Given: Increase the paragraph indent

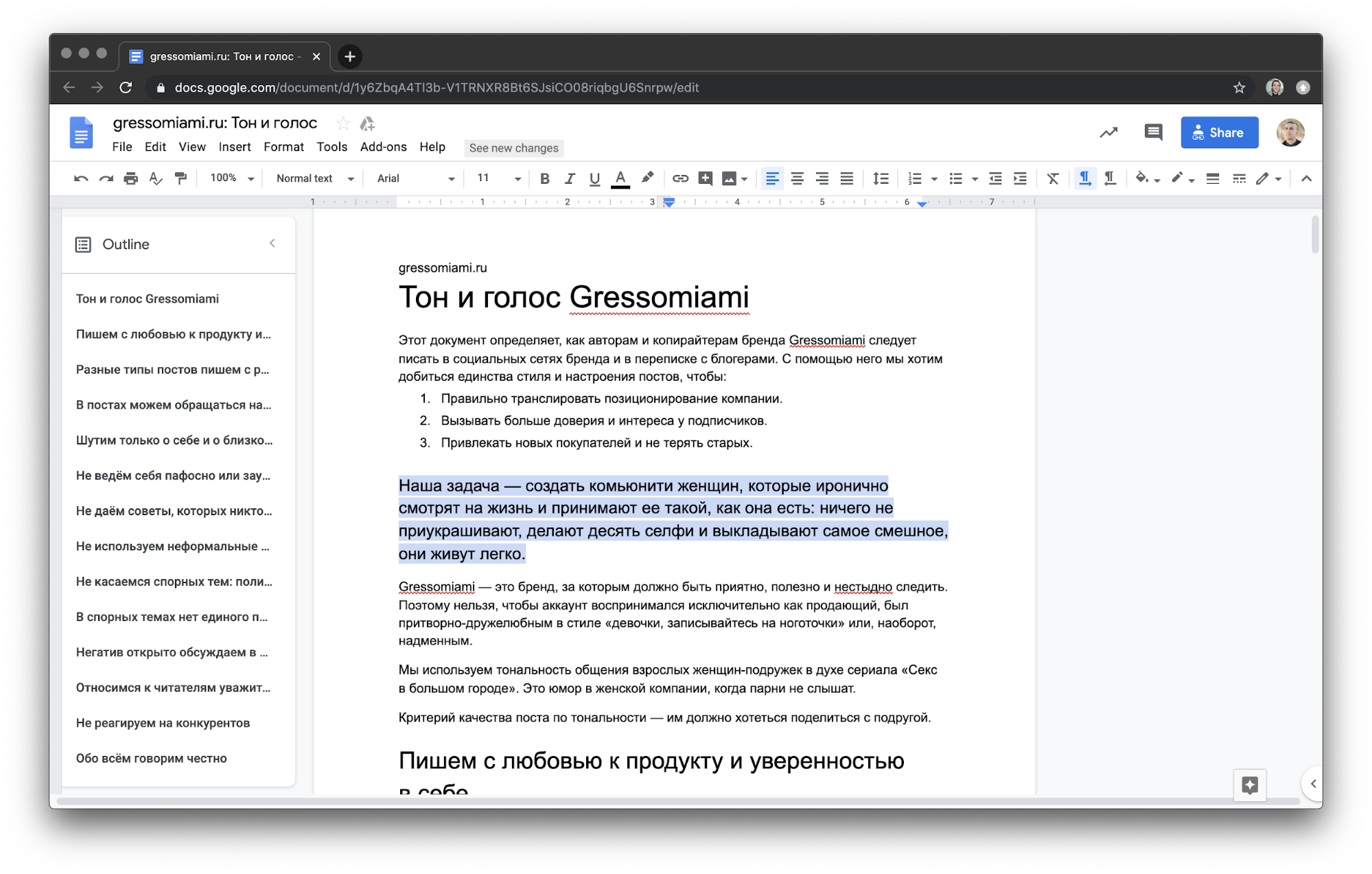Looking at the screenshot, I should pos(1021,178).
